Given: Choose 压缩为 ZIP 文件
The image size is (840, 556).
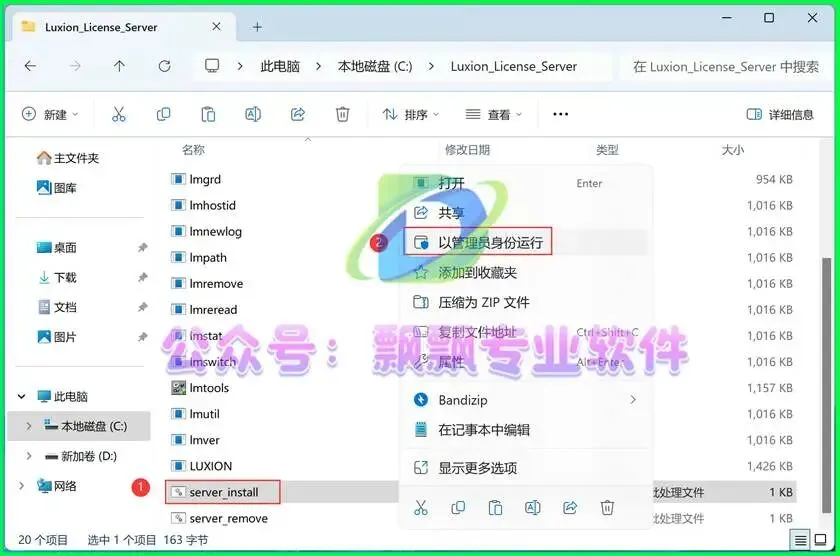Looking at the screenshot, I should (526, 302).
